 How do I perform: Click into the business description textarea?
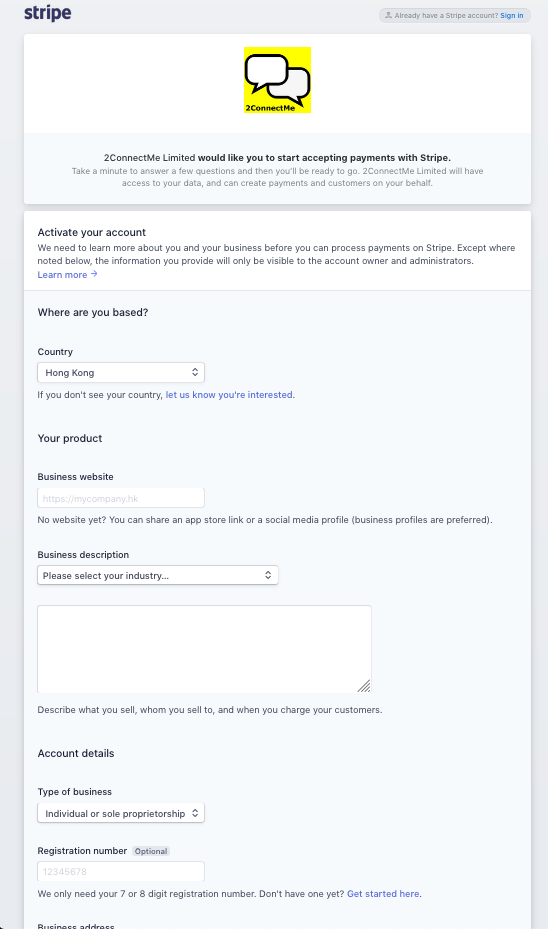[x=204, y=649]
